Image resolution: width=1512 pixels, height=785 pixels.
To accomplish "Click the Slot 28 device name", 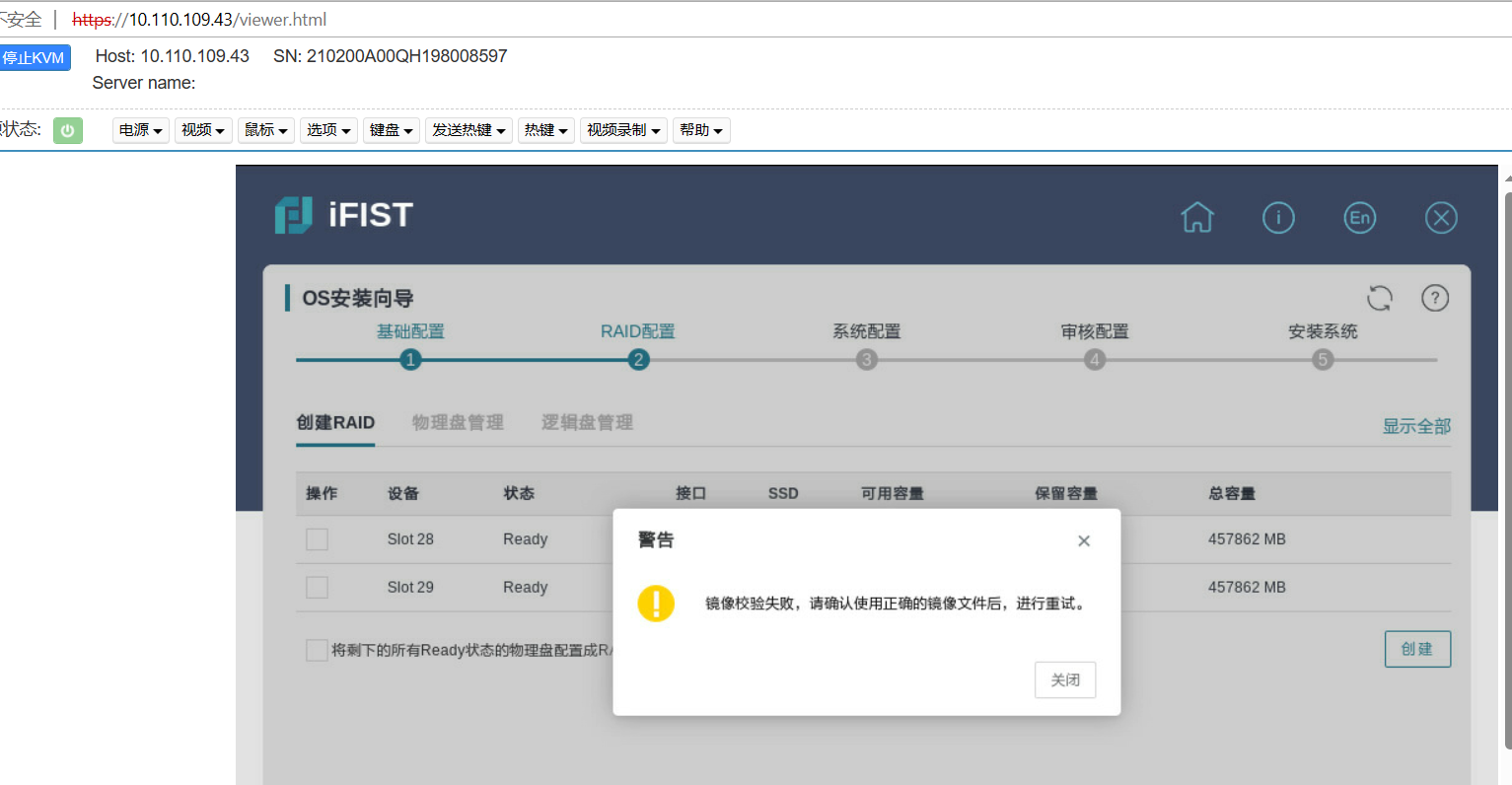I will tap(410, 539).
